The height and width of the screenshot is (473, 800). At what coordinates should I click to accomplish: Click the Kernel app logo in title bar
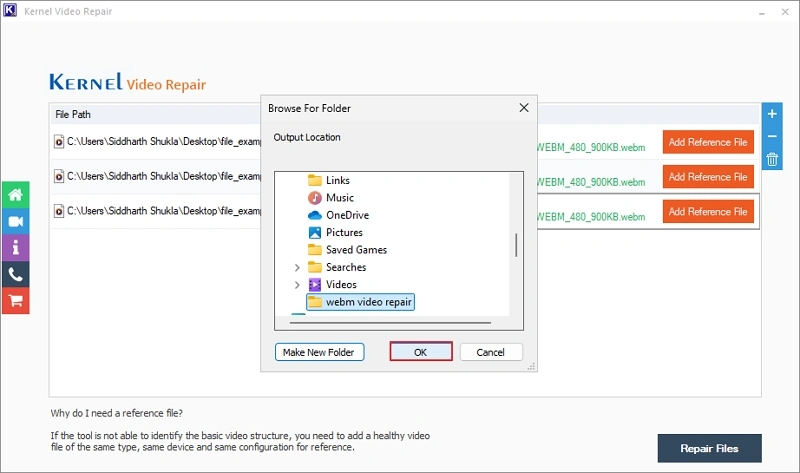pyautogui.click(x=10, y=11)
